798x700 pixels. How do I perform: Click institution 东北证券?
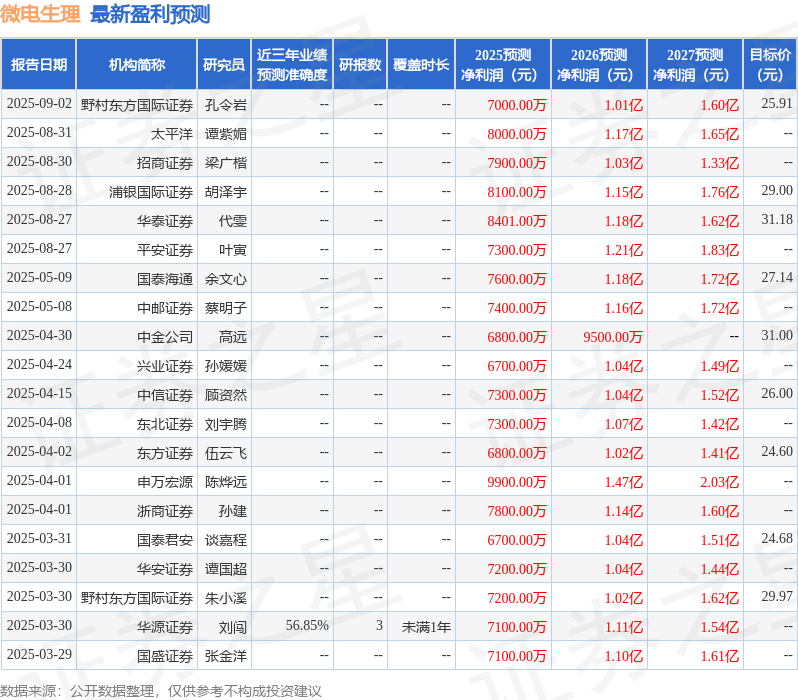[x=165, y=425]
